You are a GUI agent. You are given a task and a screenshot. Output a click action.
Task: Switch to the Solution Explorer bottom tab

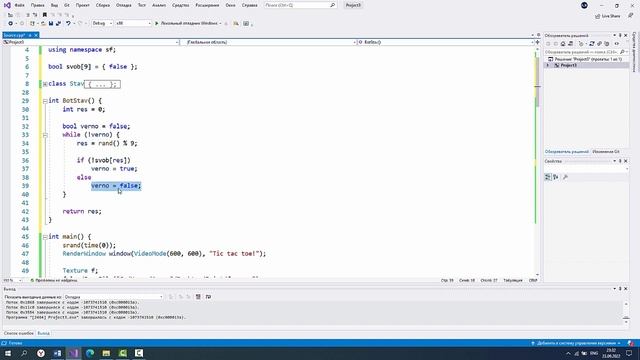[567, 151]
